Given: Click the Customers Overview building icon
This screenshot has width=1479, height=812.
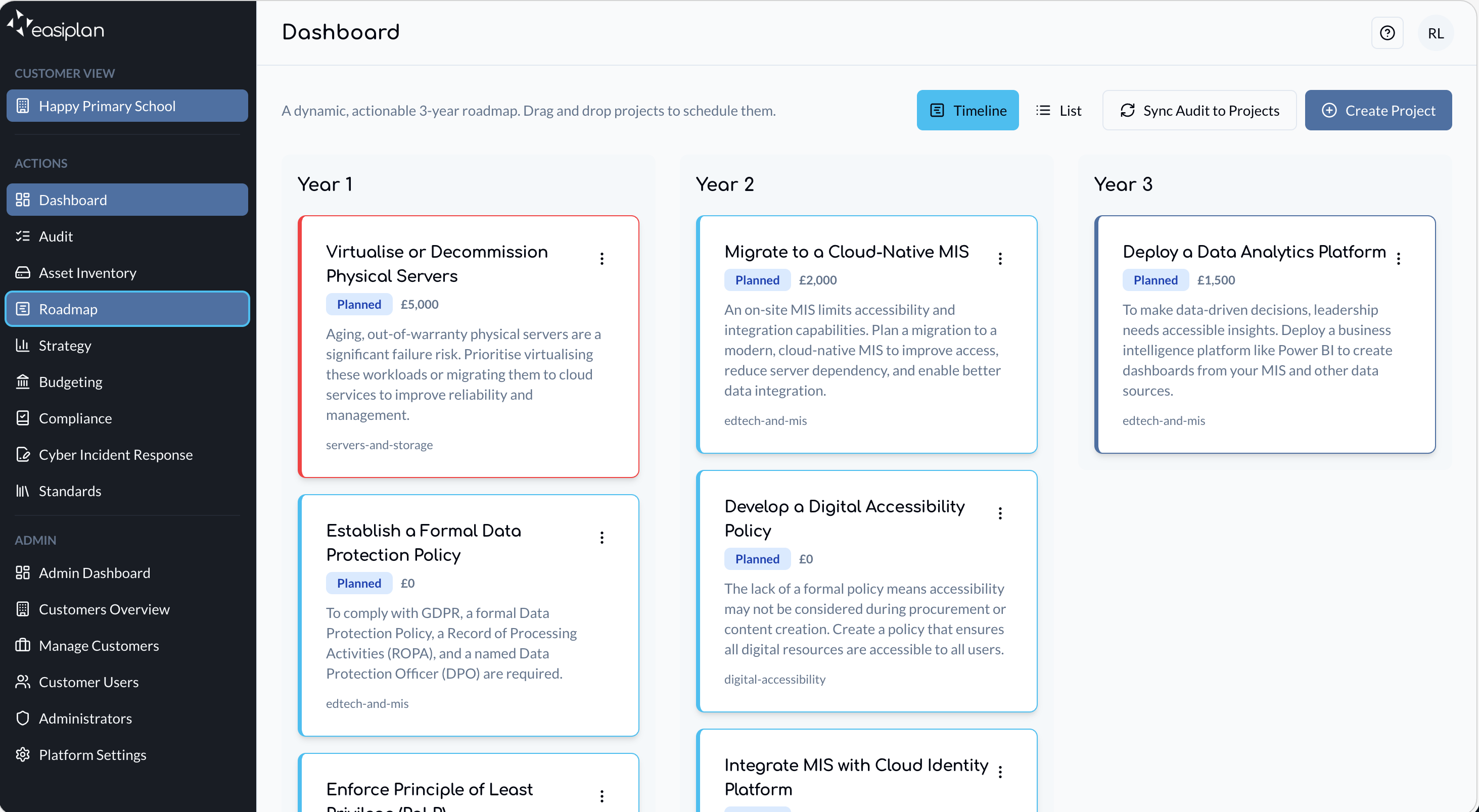Looking at the screenshot, I should click(x=22, y=609).
